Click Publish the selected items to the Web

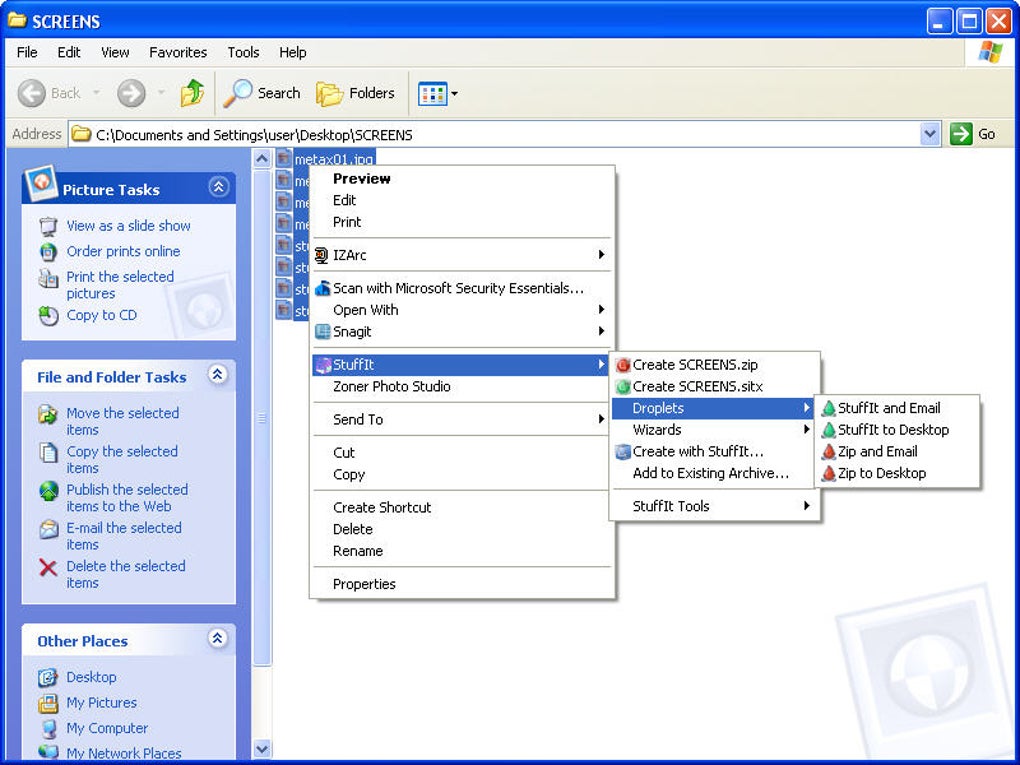tap(128, 498)
